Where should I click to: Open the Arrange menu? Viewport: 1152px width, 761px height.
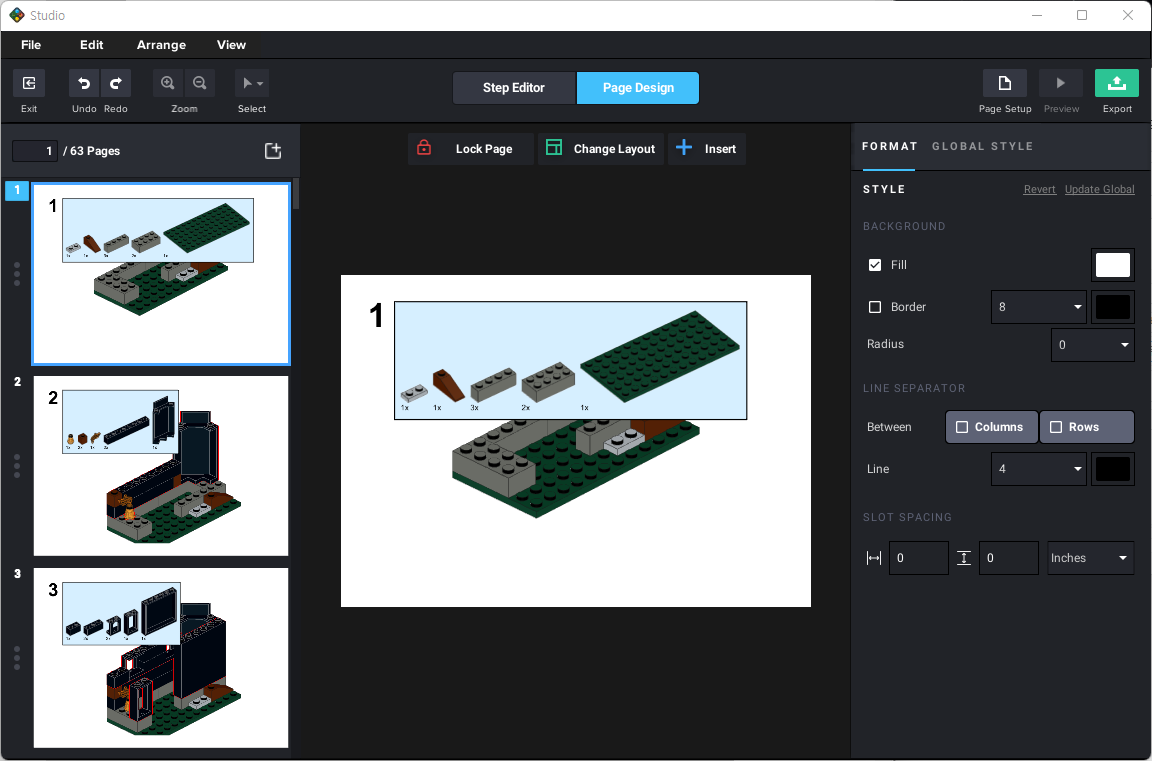[161, 45]
